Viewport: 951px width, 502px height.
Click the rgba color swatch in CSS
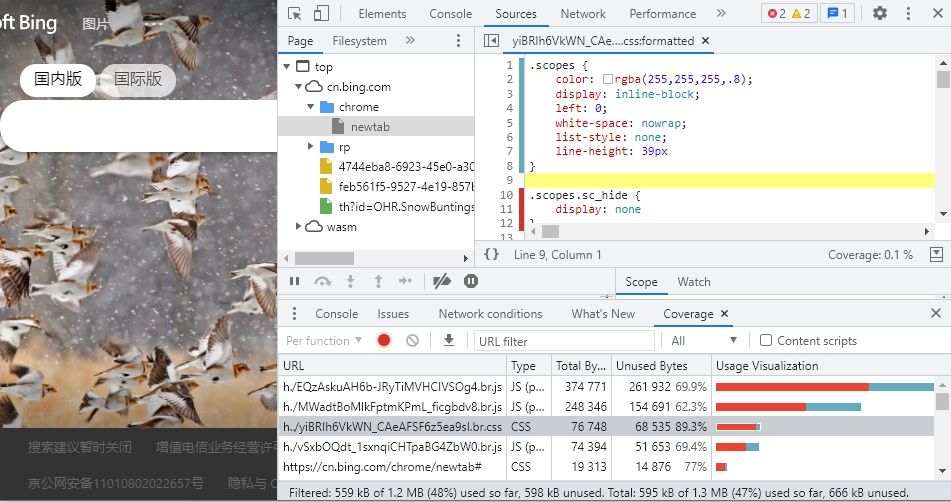pyautogui.click(x=608, y=80)
